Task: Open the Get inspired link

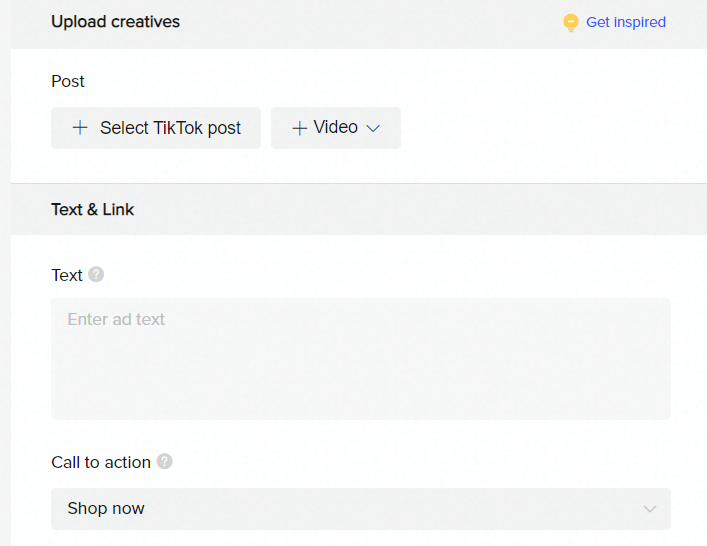Action: (625, 22)
